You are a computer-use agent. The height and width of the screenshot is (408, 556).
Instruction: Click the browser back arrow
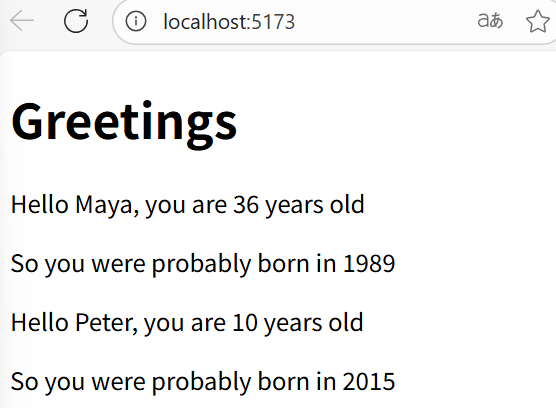[22, 21]
